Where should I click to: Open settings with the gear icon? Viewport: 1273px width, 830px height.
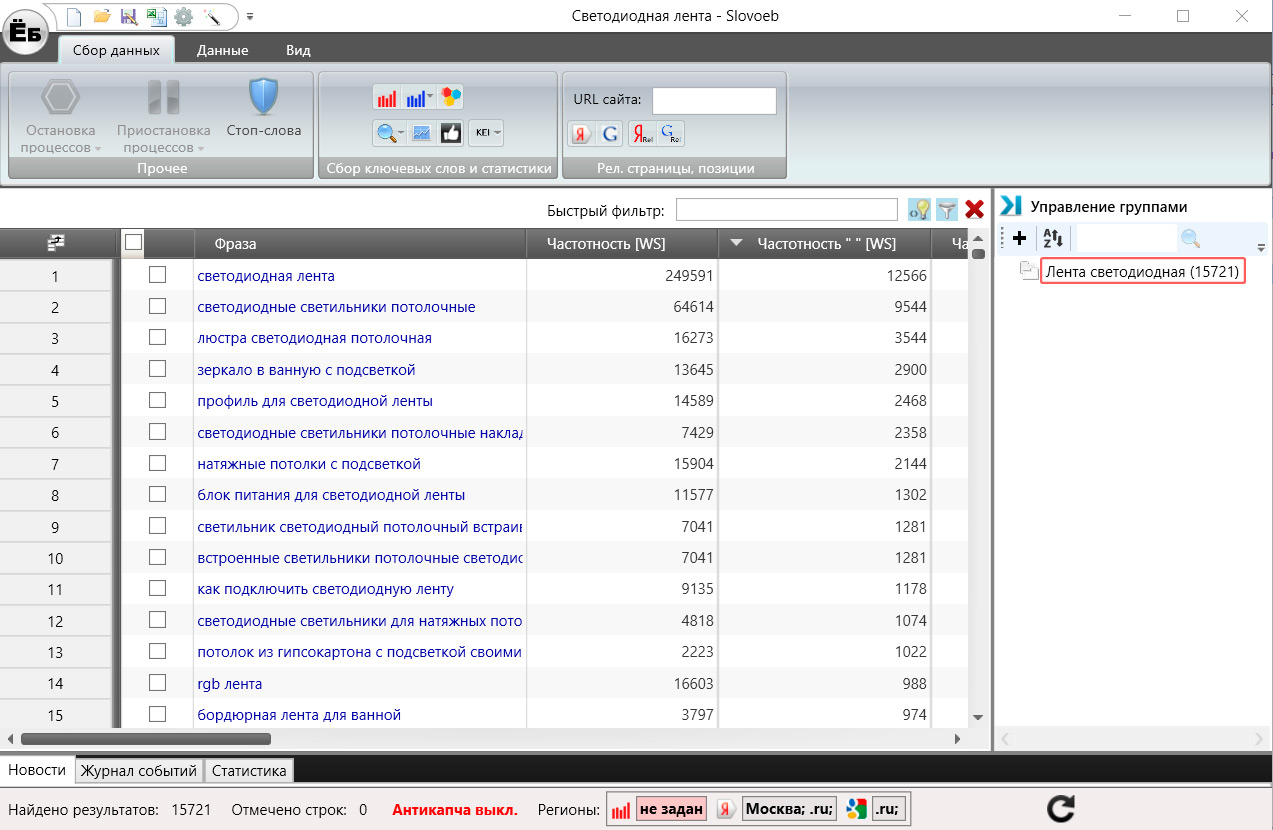[x=183, y=16]
